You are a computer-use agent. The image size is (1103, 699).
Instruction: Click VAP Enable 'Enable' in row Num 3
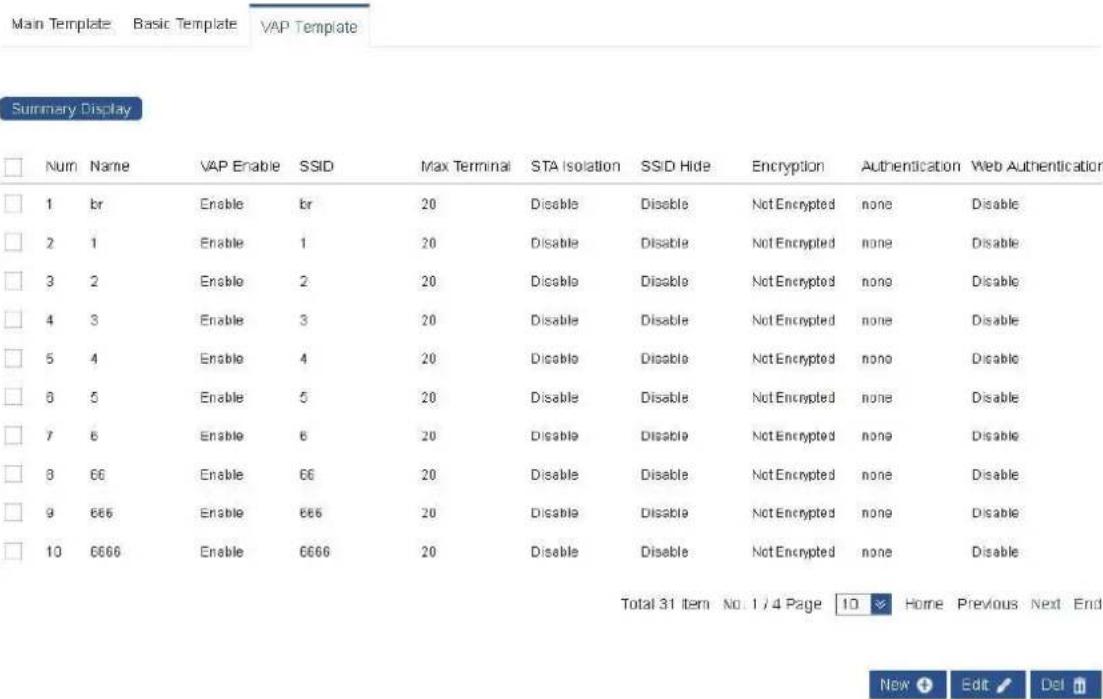(222, 281)
